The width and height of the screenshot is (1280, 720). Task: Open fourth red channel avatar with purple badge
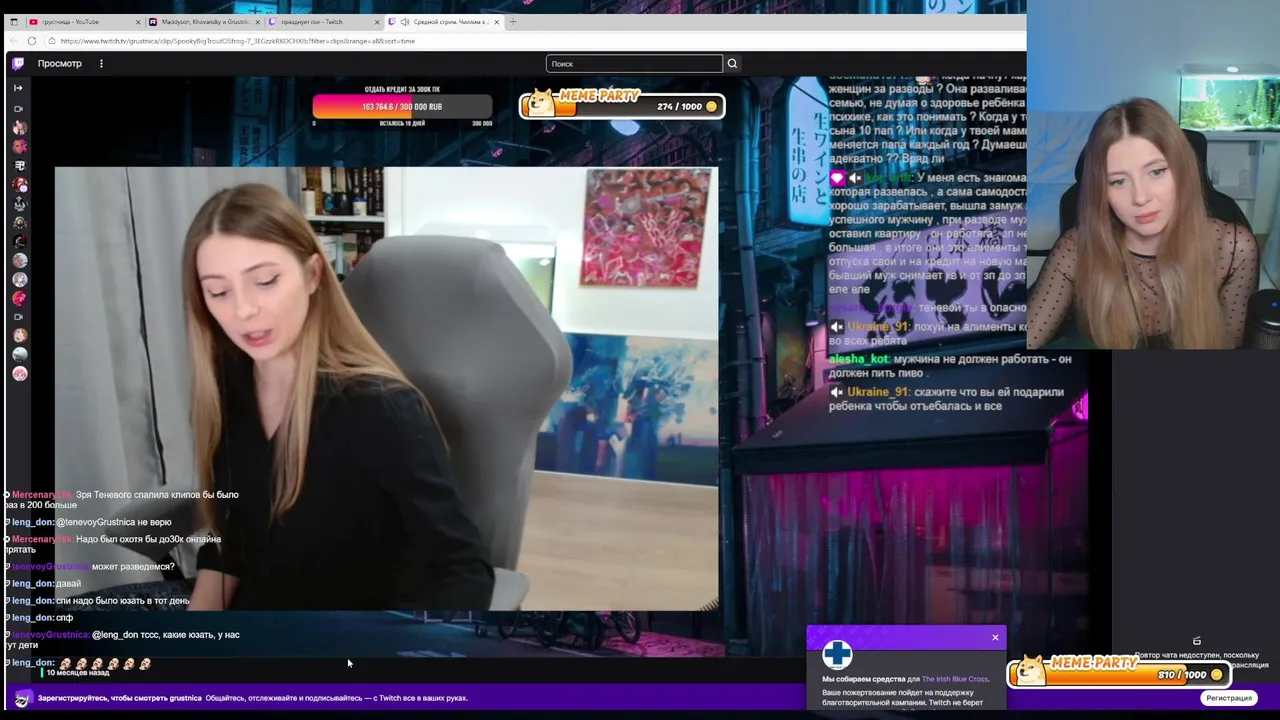pyautogui.click(x=19, y=184)
